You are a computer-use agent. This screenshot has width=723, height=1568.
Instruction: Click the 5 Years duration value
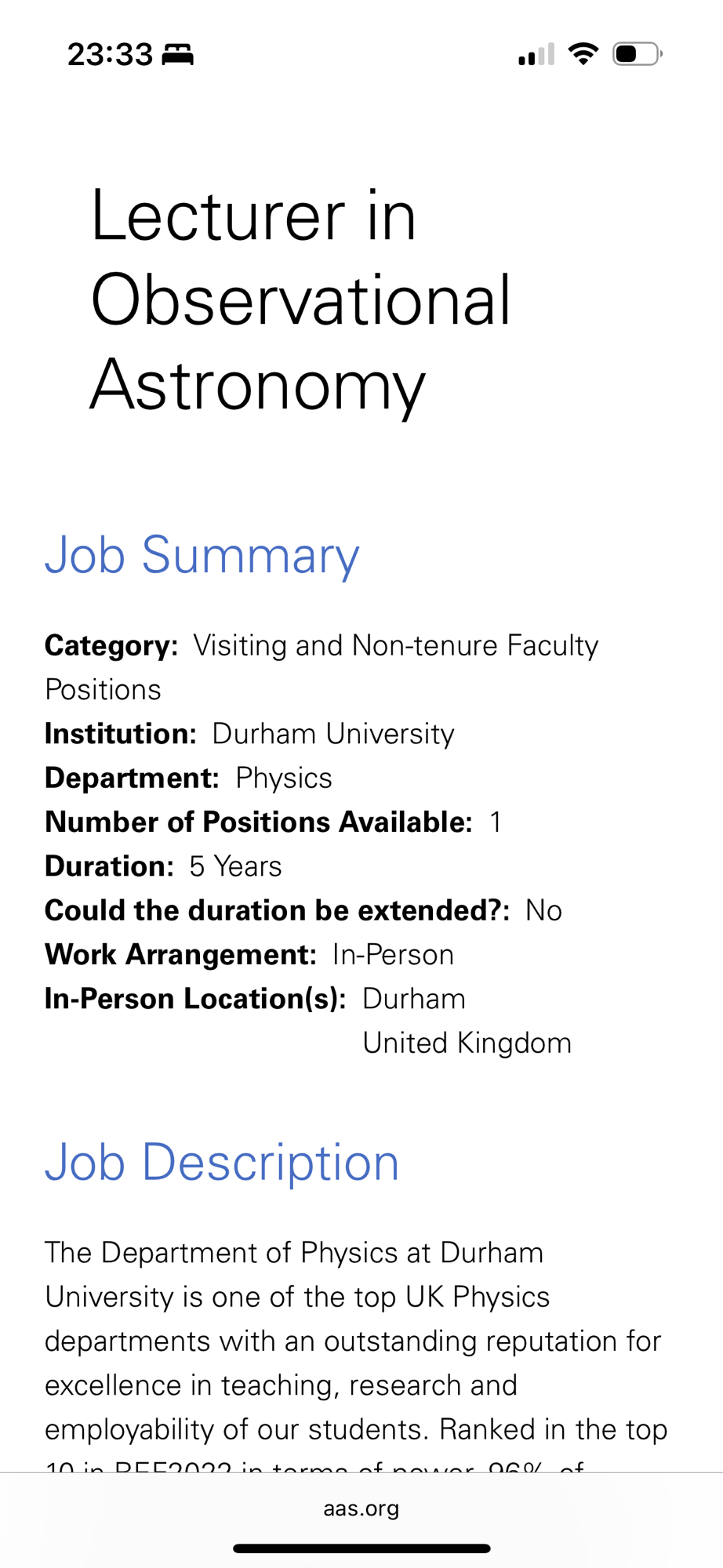[x=235, y=866]
